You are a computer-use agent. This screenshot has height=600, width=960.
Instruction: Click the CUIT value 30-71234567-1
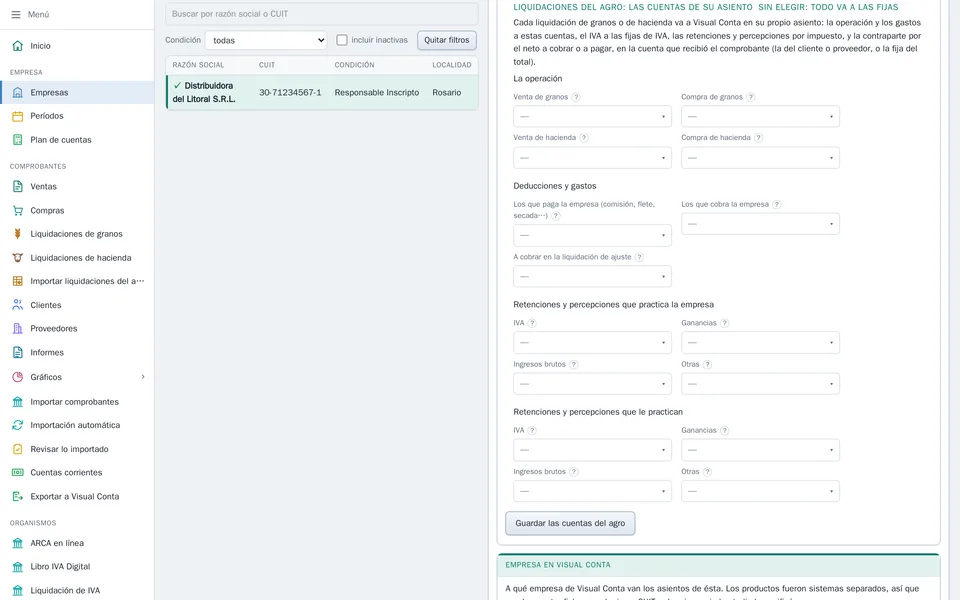[290, 92]
